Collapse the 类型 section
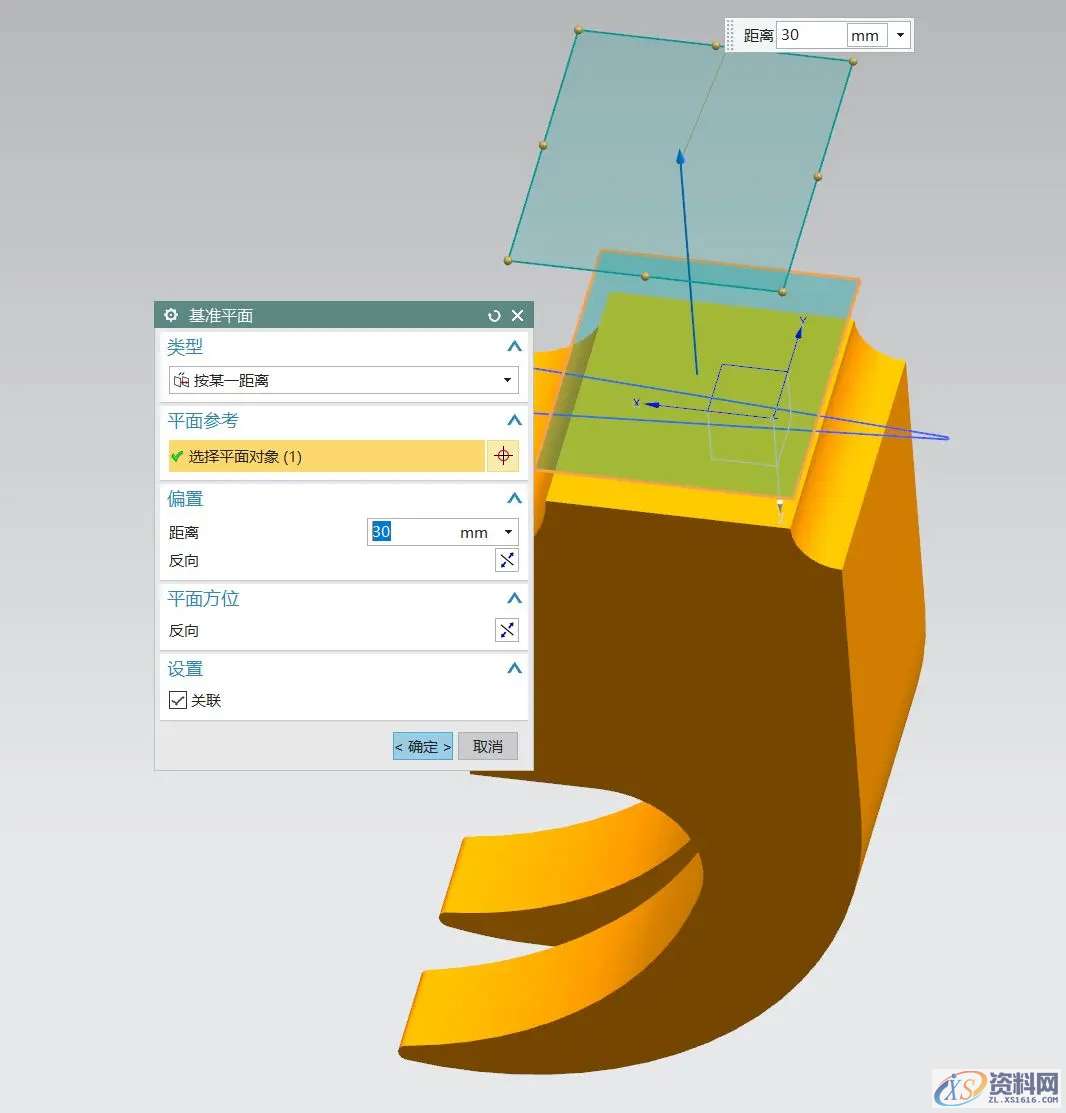Viewport: 1066px width, 1113px height. 514,347
